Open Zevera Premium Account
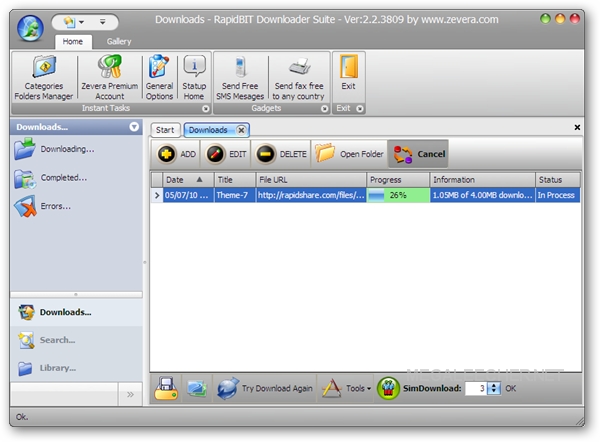600x442 pixels. coord(109,78)
